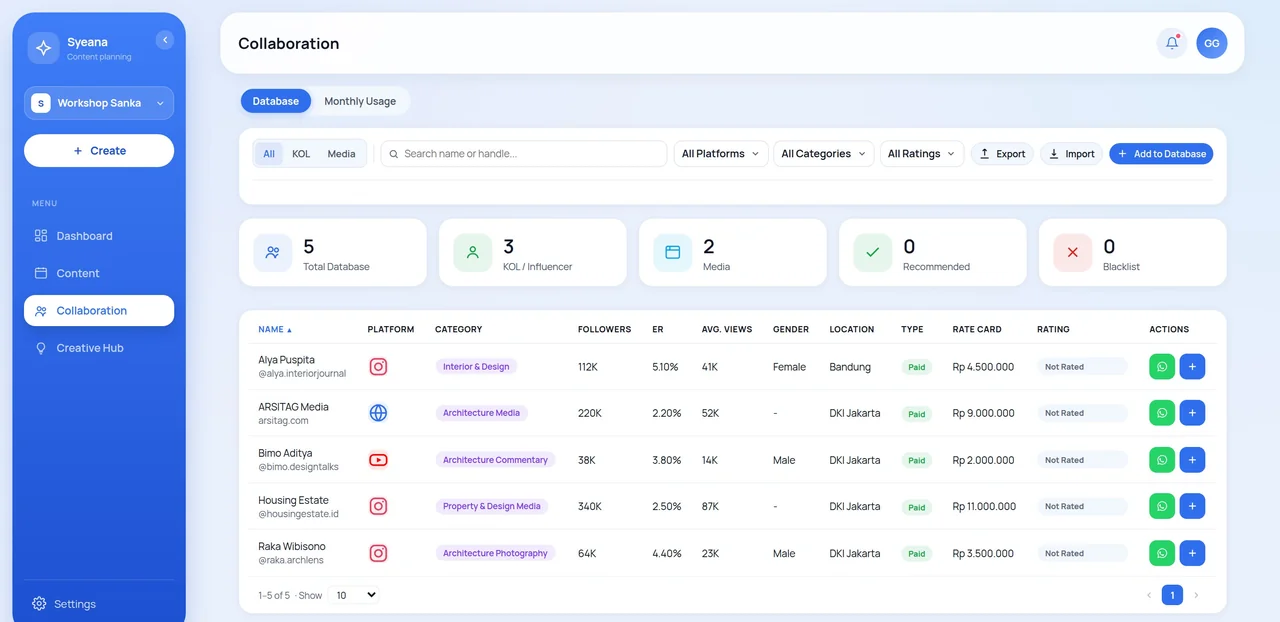
Task: Switch to the Monthly Usage tab
Action: click(x=360, y=101)
